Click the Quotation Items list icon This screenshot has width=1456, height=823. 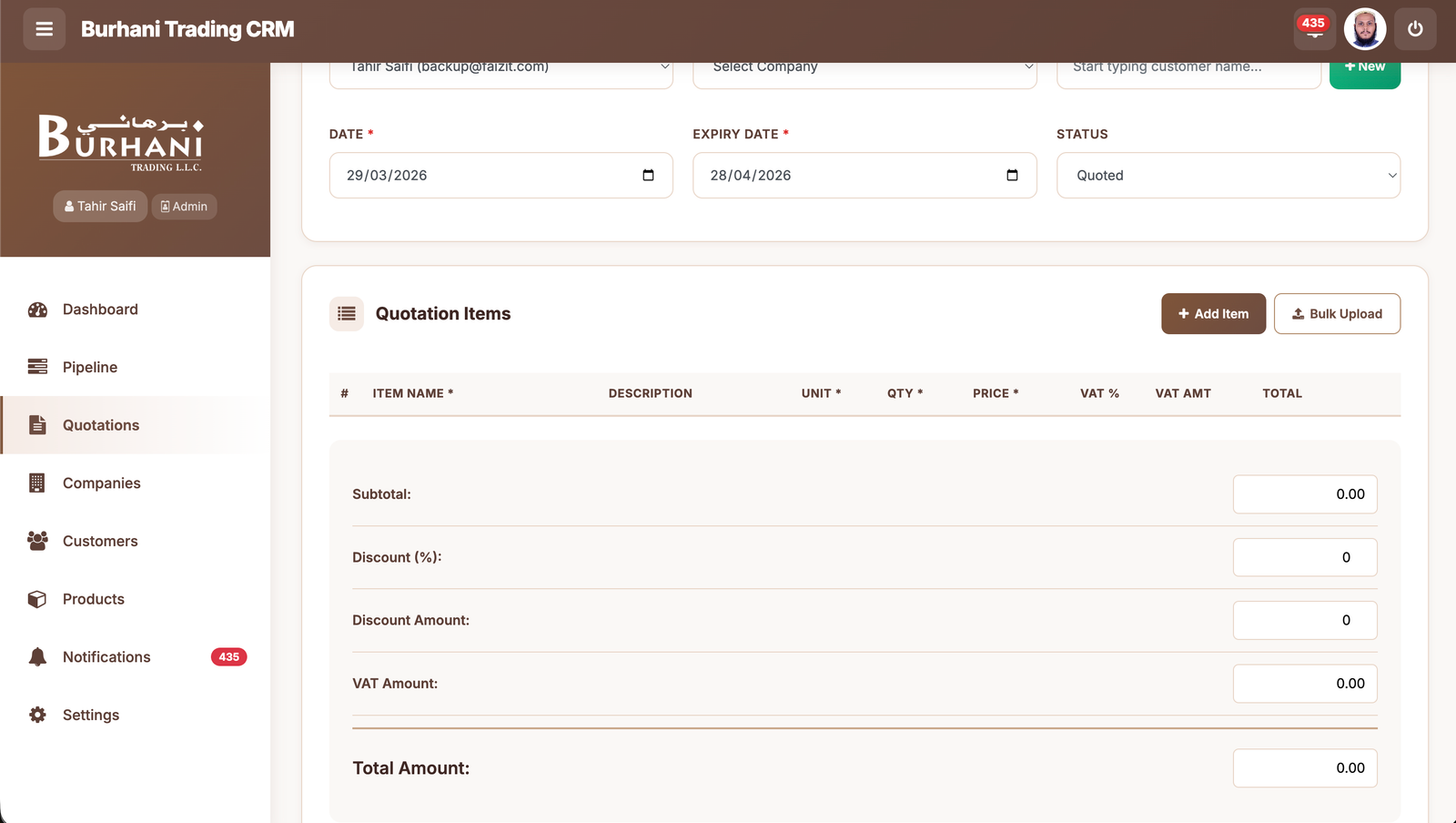[x=346, y=313]
